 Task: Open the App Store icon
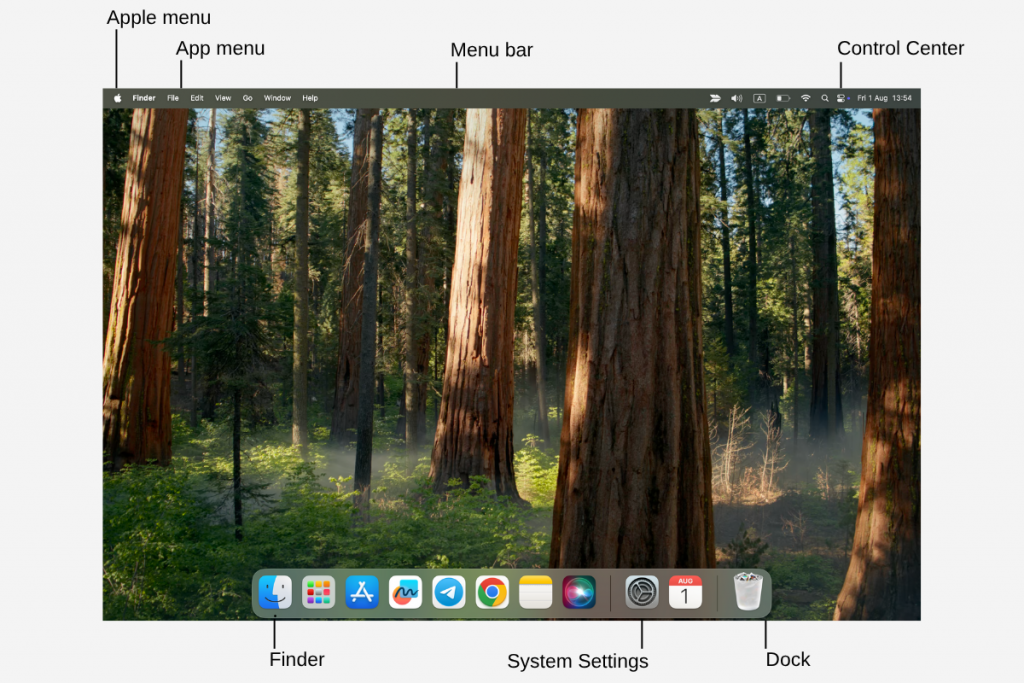361,592
